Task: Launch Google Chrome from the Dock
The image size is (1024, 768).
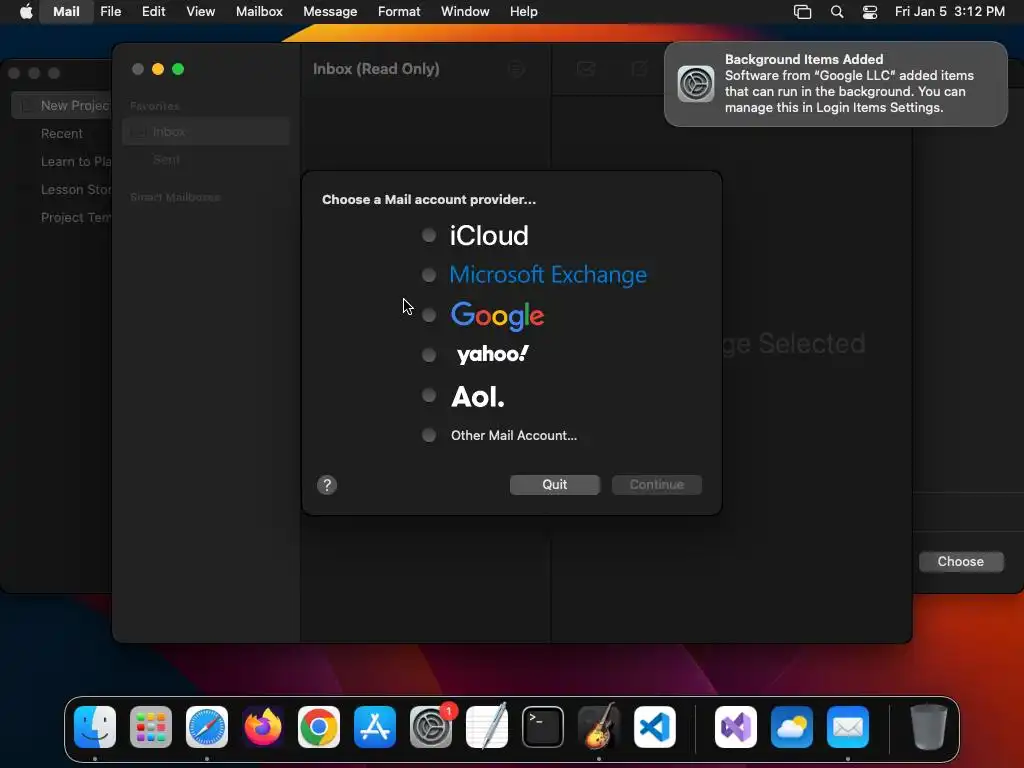Action: [x=319, y=727]
